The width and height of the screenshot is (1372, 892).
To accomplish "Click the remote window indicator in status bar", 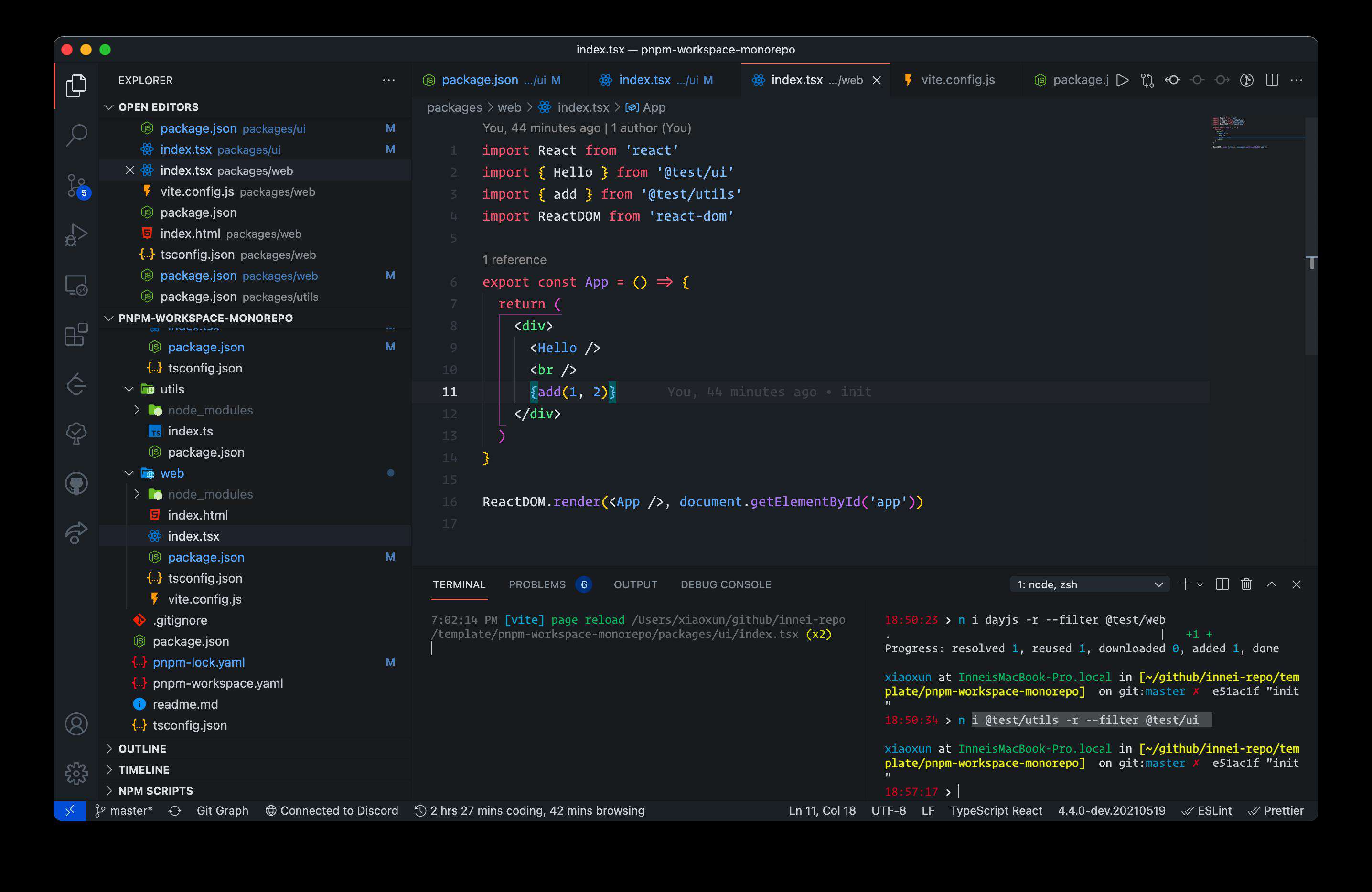I will click(x=70, y=811).
